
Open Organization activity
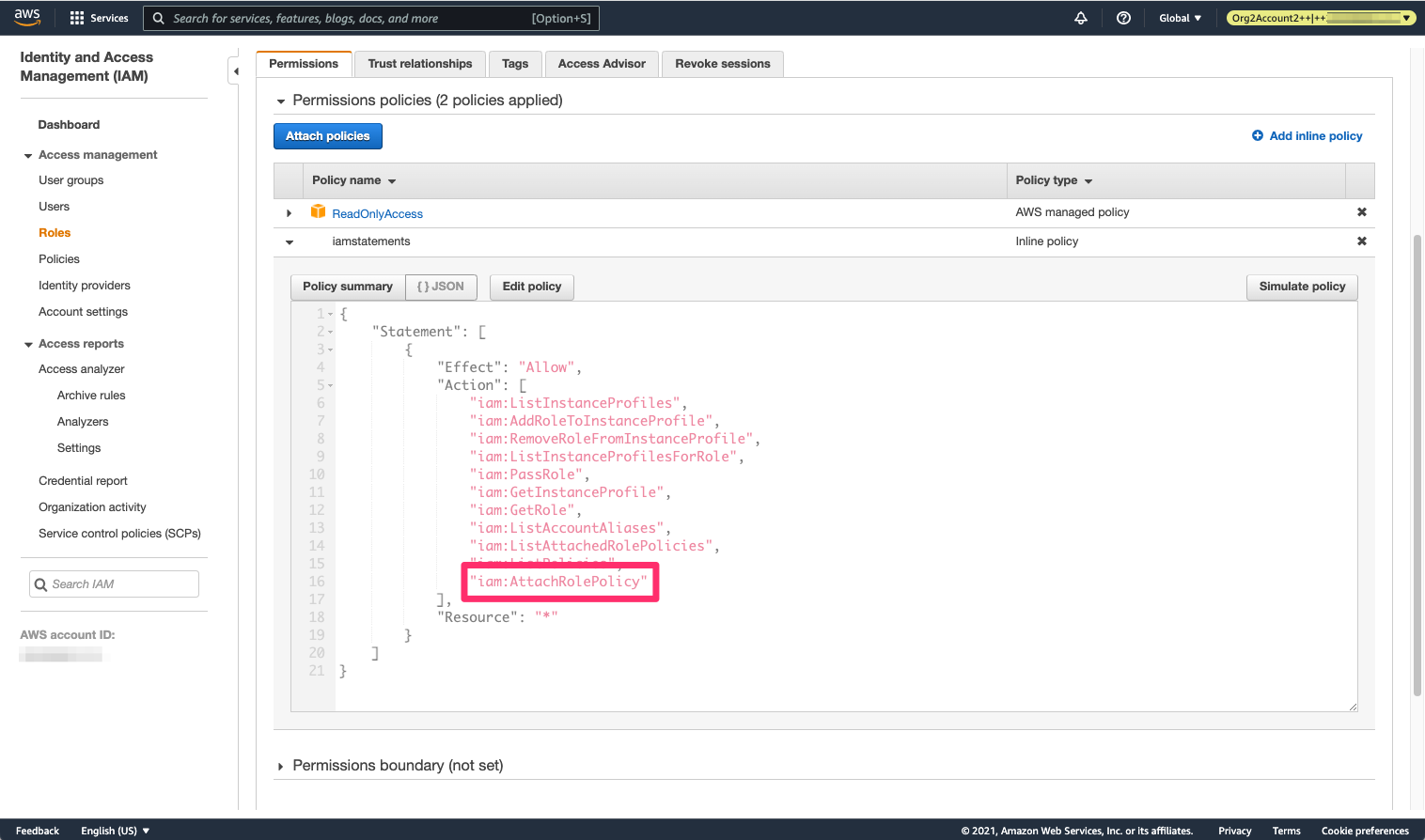click(x=92, y=507)
